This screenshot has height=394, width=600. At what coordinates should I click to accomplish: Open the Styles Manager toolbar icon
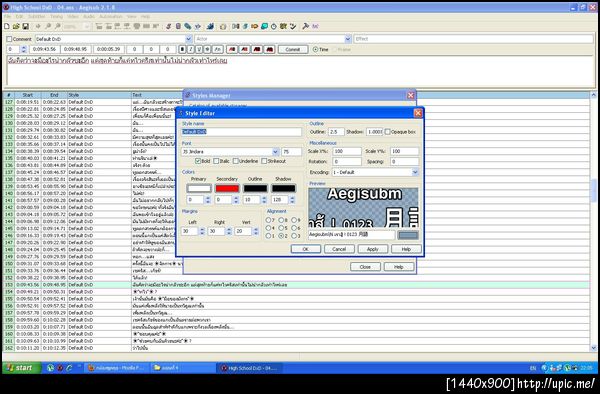[x=168, y=26]
